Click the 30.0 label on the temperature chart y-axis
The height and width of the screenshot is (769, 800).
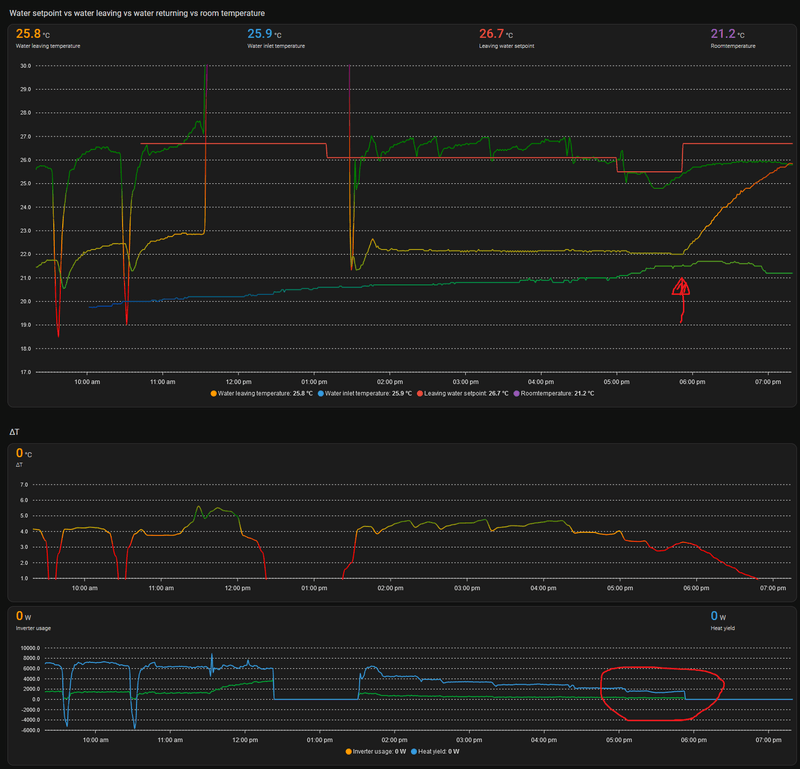tap(26, 66)
